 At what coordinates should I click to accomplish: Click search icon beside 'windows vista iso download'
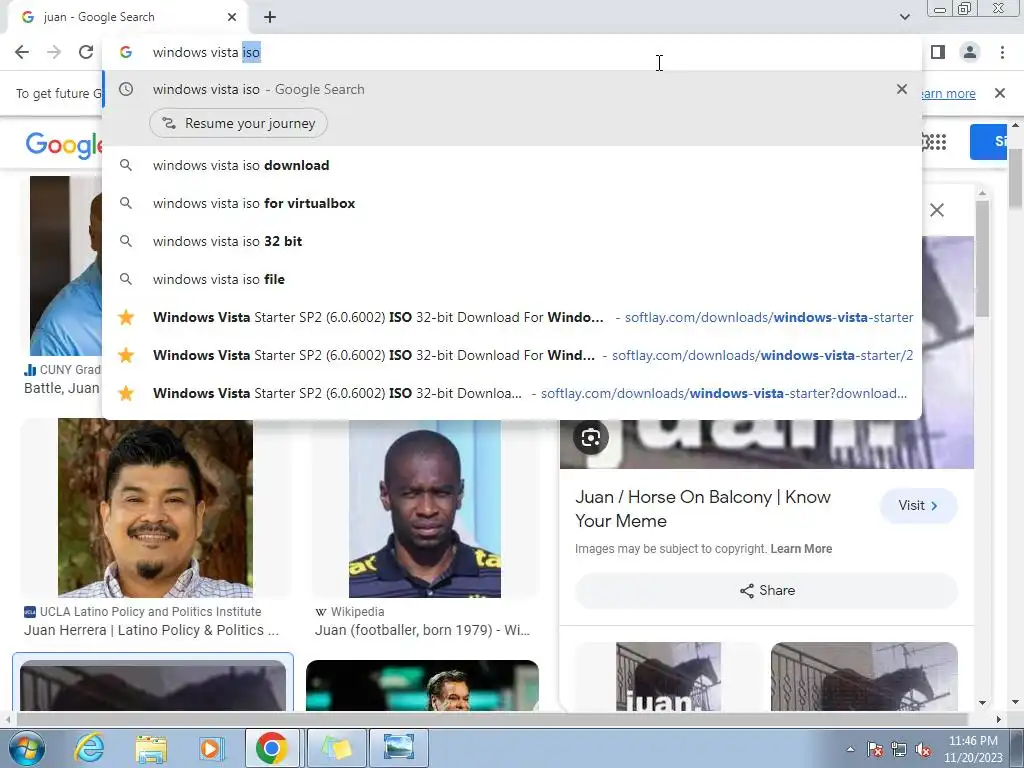pyautogui.click(x=126, y=165)
